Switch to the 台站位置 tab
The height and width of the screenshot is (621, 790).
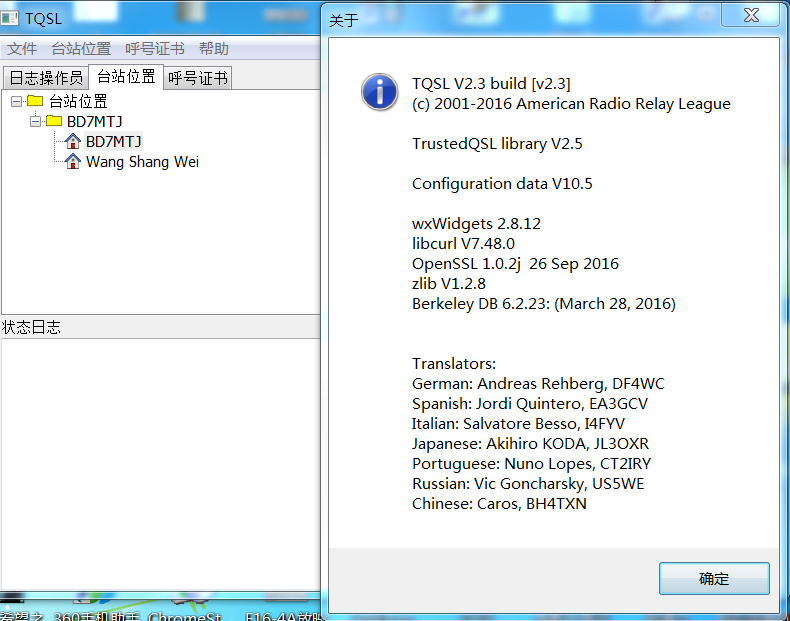coord(126,77)
